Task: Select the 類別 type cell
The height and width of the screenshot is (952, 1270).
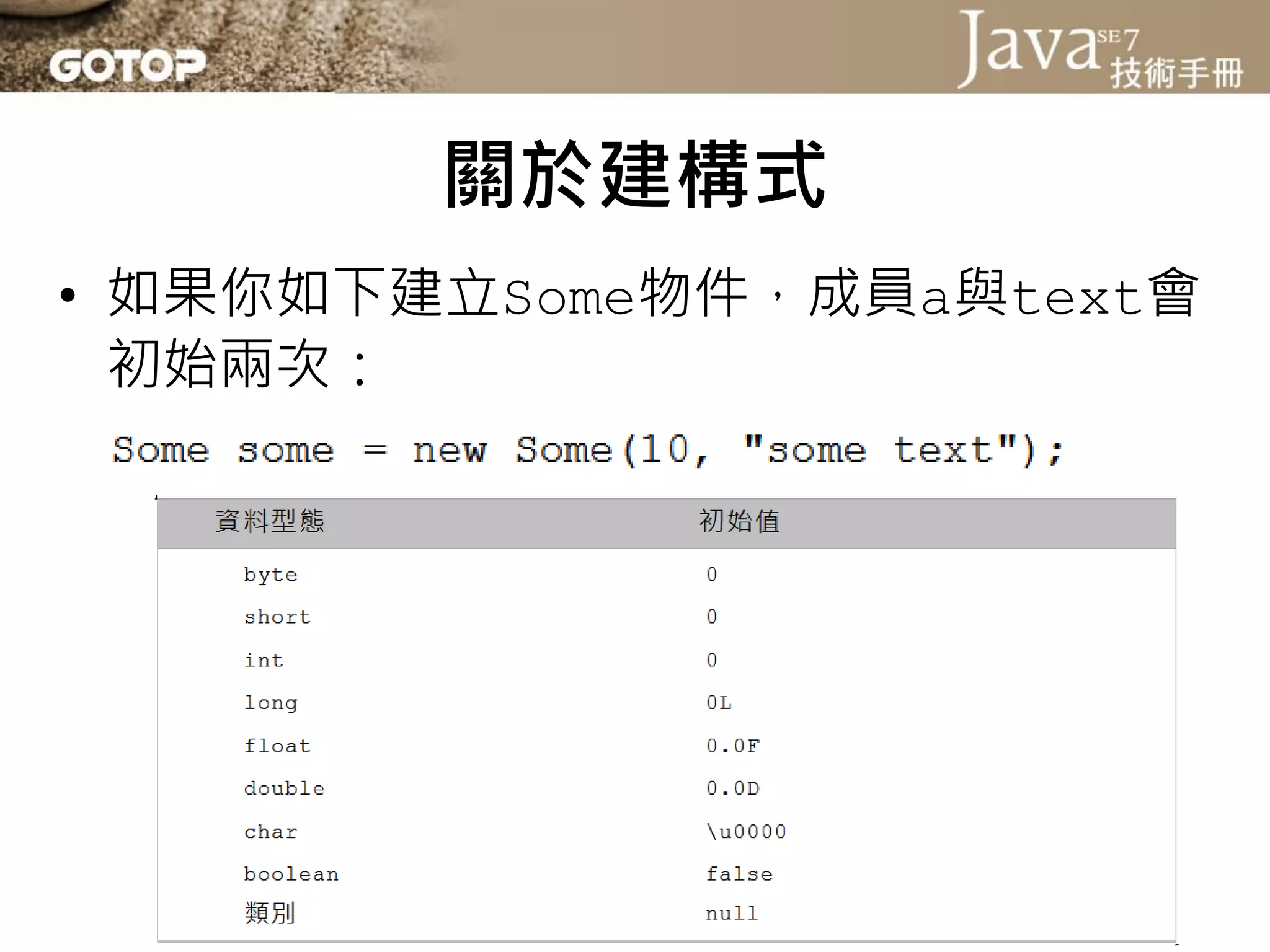Action: pyautogui.click(x=270, y=913)
